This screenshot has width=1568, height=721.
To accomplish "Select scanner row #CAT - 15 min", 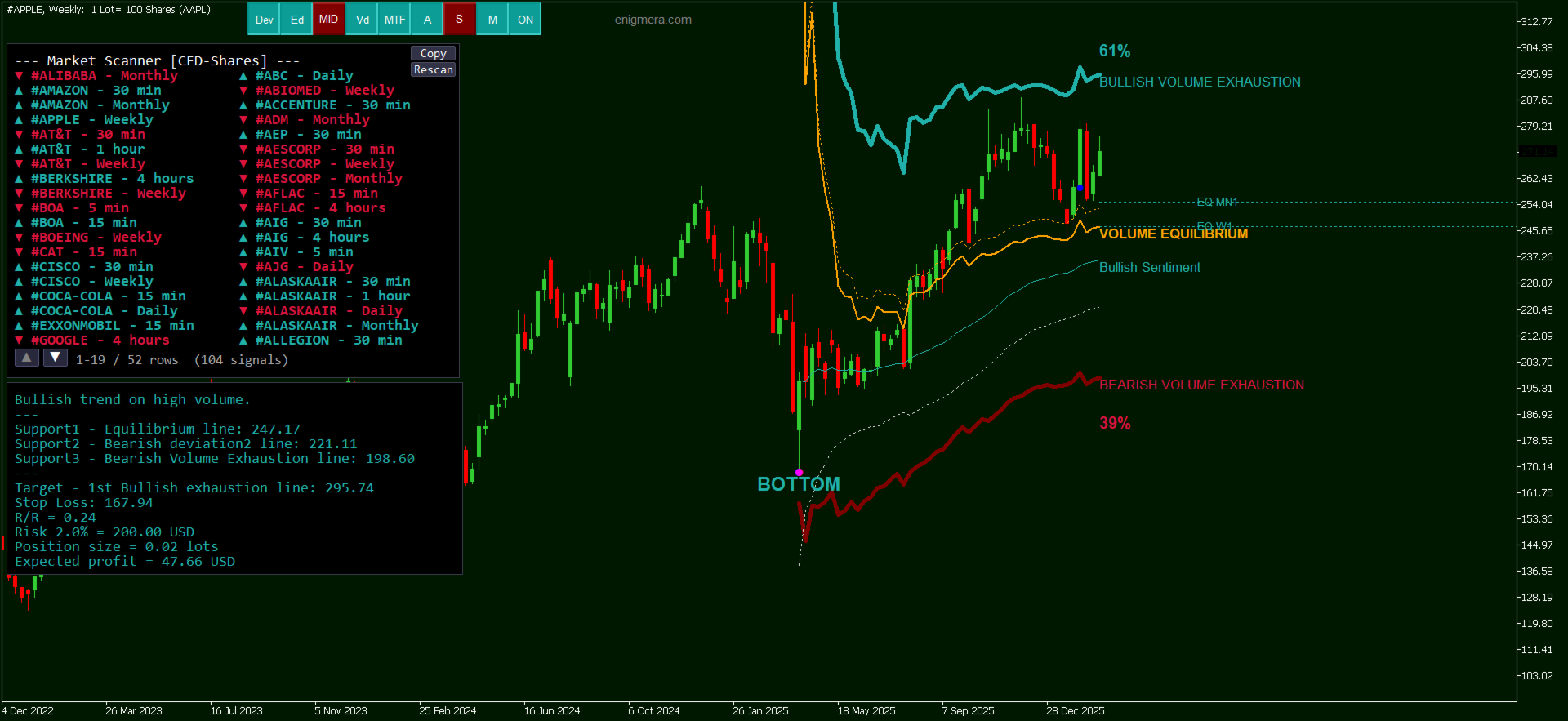I will (76, 252).
